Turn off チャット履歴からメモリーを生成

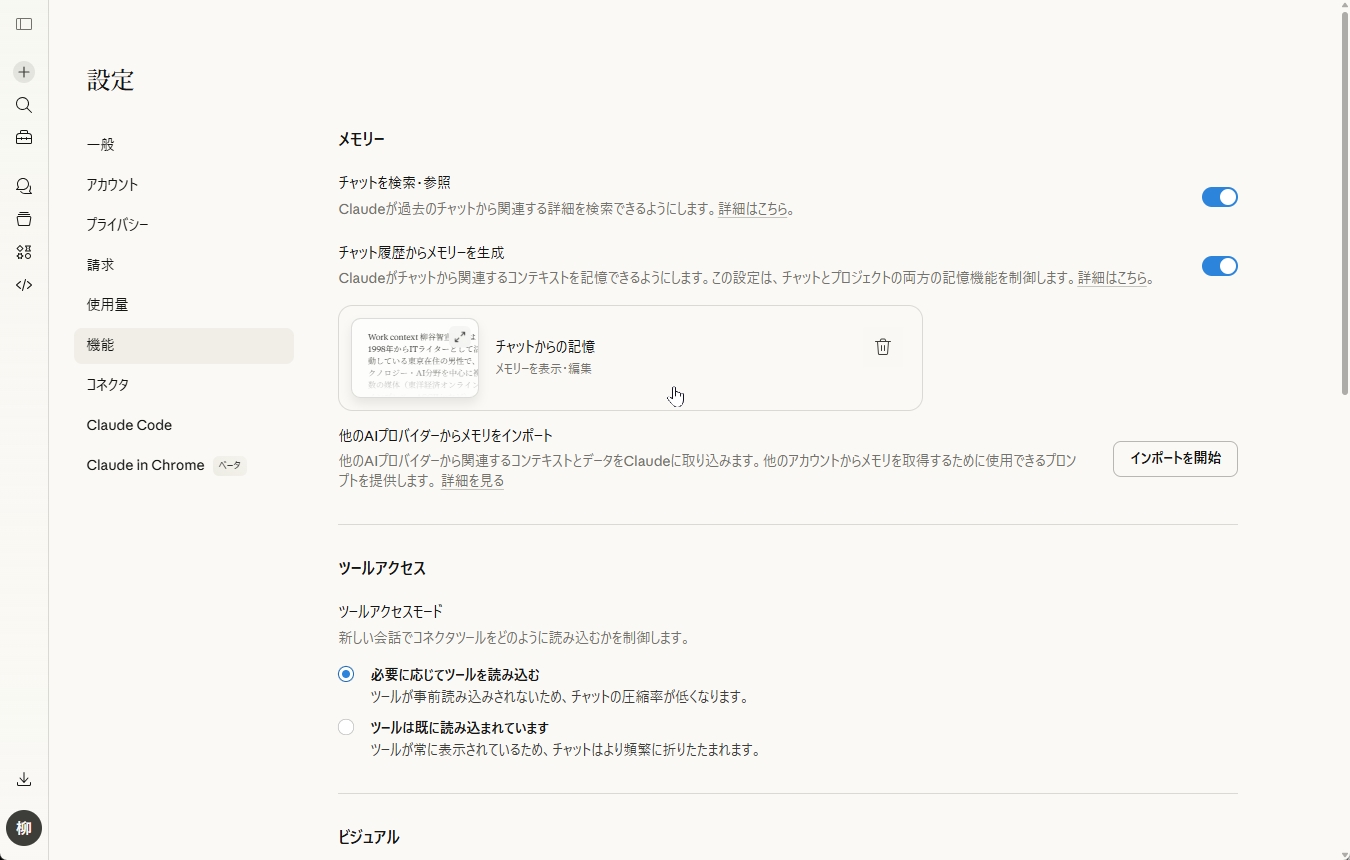1219,266
